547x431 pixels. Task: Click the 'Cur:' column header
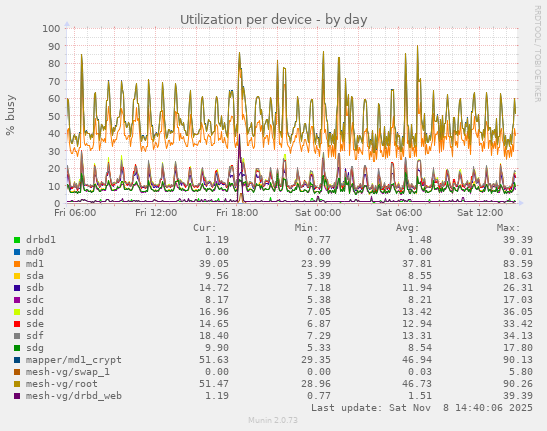(x=205, y=228)
